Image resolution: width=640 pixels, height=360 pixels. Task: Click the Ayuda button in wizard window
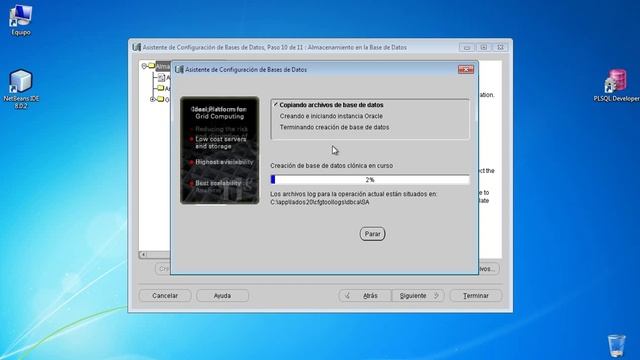(222, 296)
